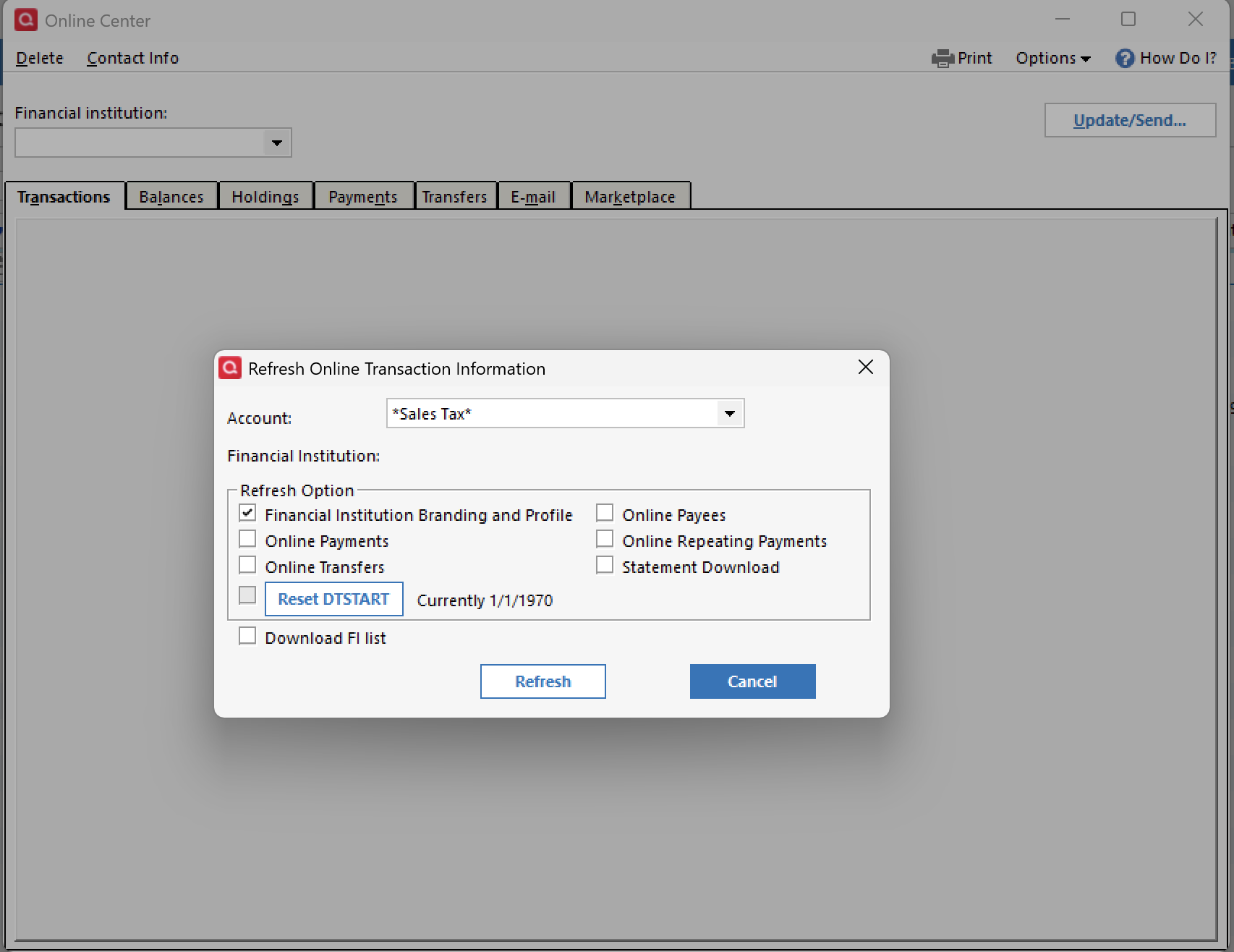1234x952 pixels.
Task: Click the Quicken logo in Refresh dialog title
Action: [x=230, y=368]
